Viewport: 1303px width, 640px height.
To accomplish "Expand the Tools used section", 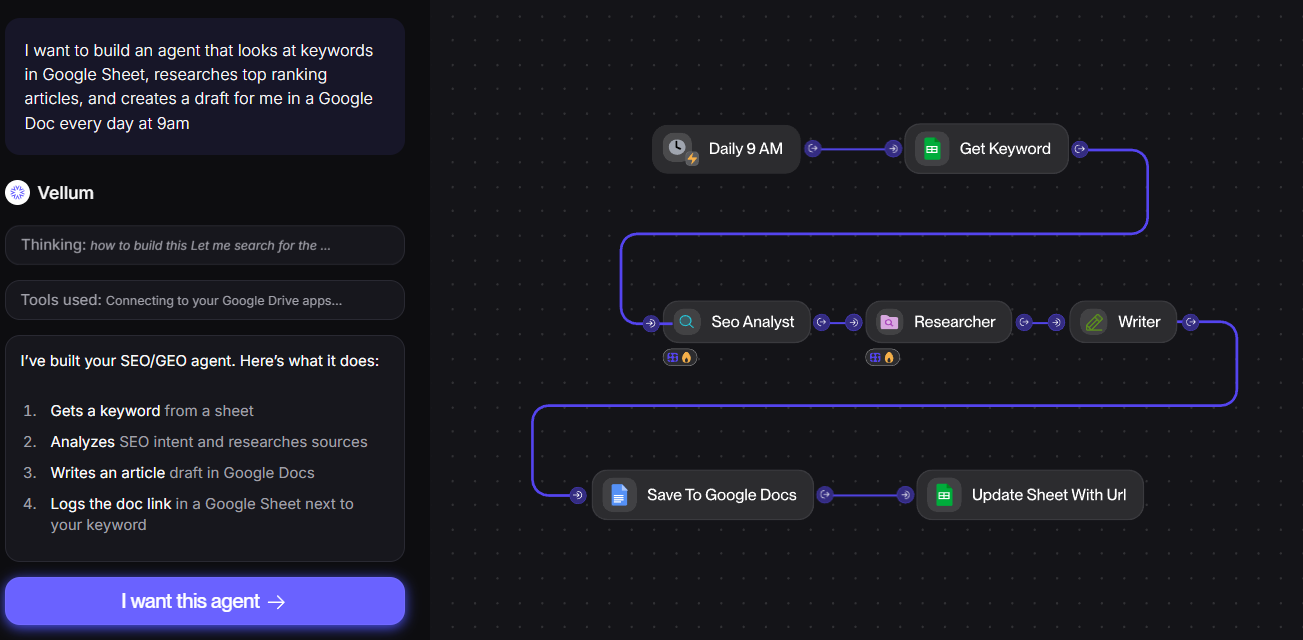I will coord(204,300).
